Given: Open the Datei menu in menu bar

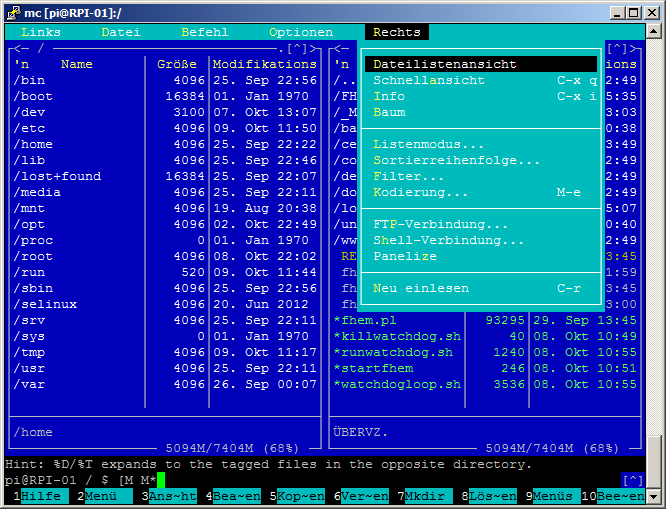Looking at the screenshot, I should tap(120, 32).
